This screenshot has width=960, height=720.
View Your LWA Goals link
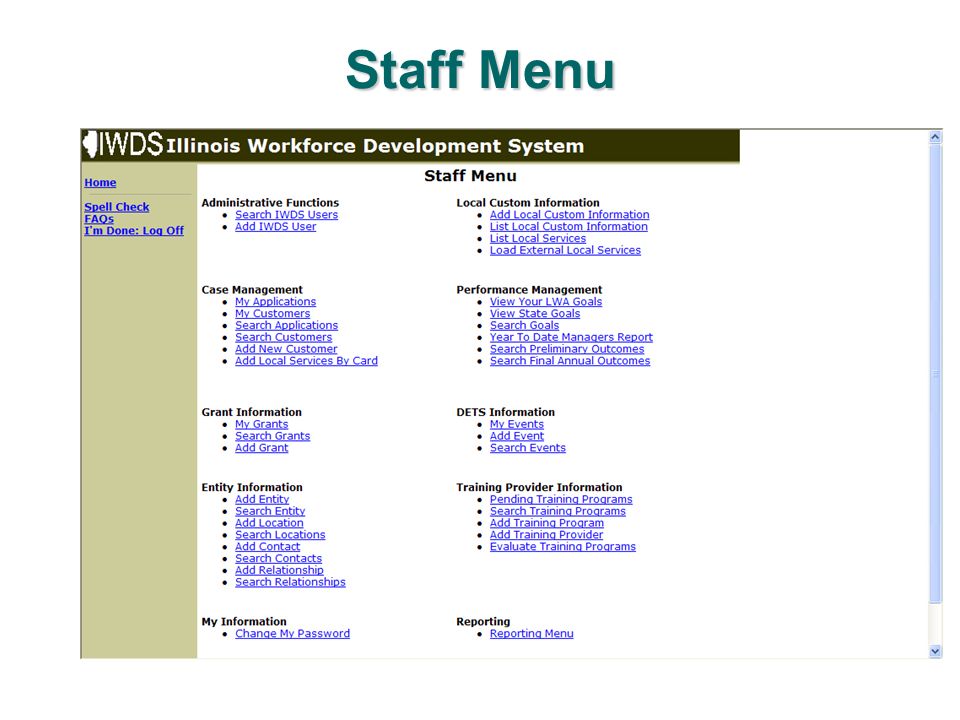pyautogui.click(x=546, y=302)
